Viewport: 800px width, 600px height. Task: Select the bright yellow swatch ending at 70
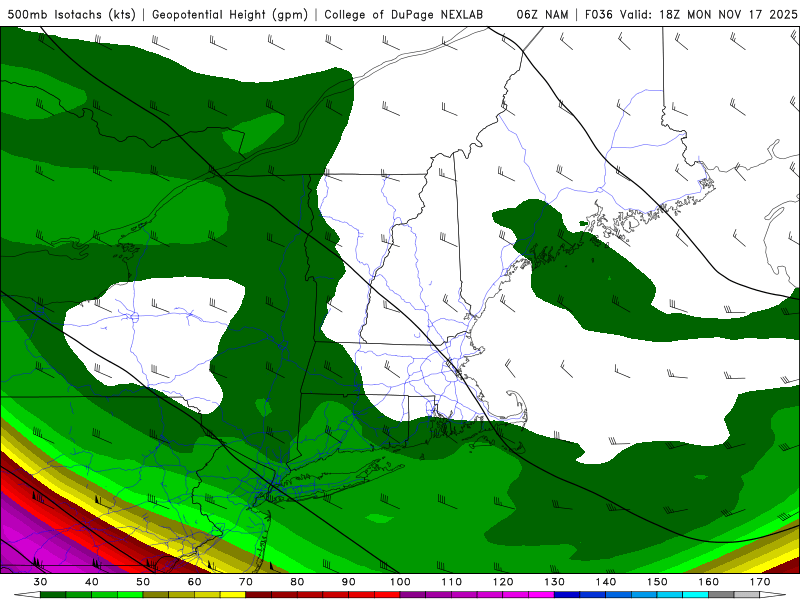233,594
